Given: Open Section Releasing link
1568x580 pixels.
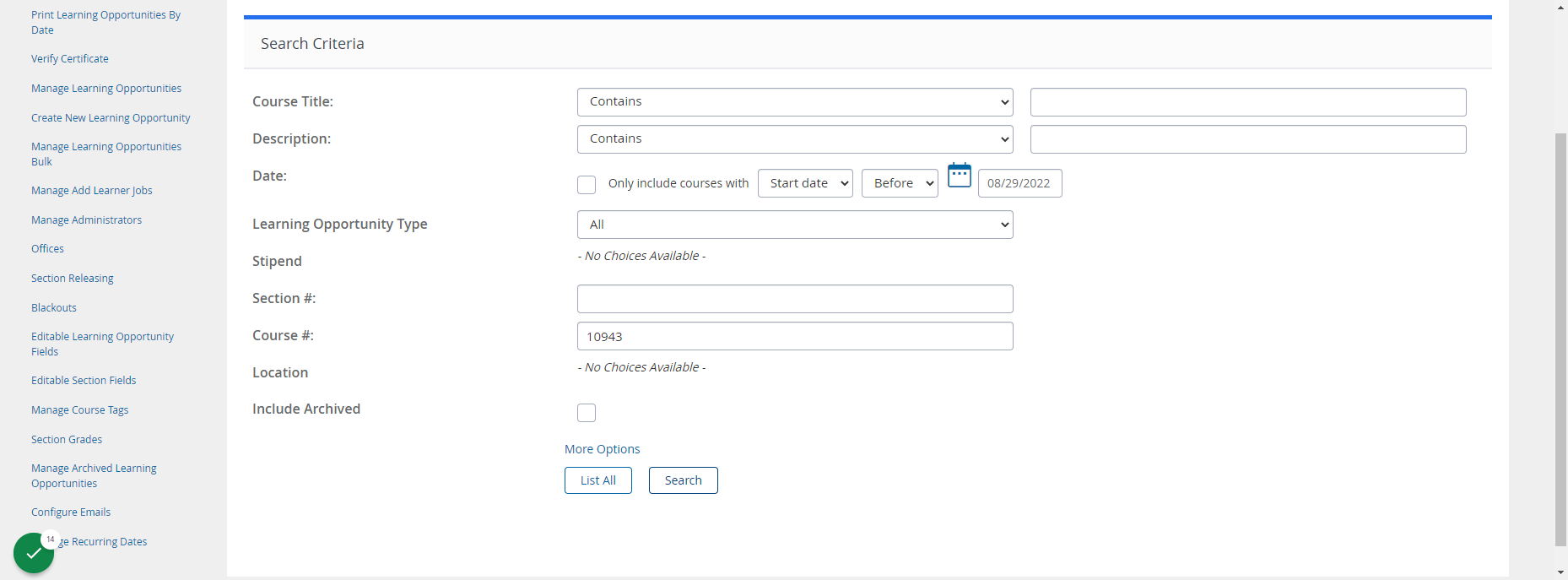Looking at the screenshot, I should (73, 279).
